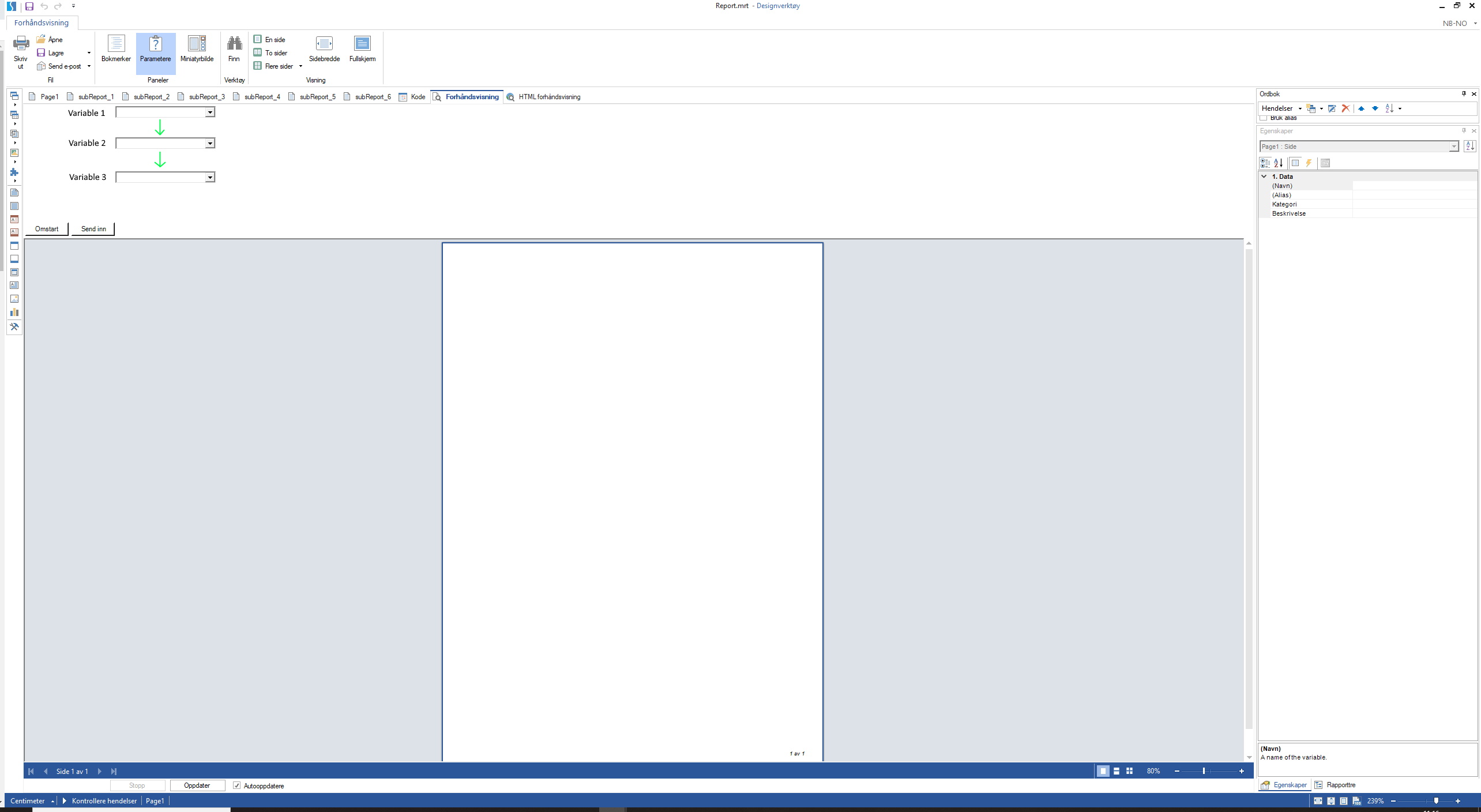The image size is (1481, 812).
Task: Adjust the preview zoom slider handle
Action: tap(1204, 771)
